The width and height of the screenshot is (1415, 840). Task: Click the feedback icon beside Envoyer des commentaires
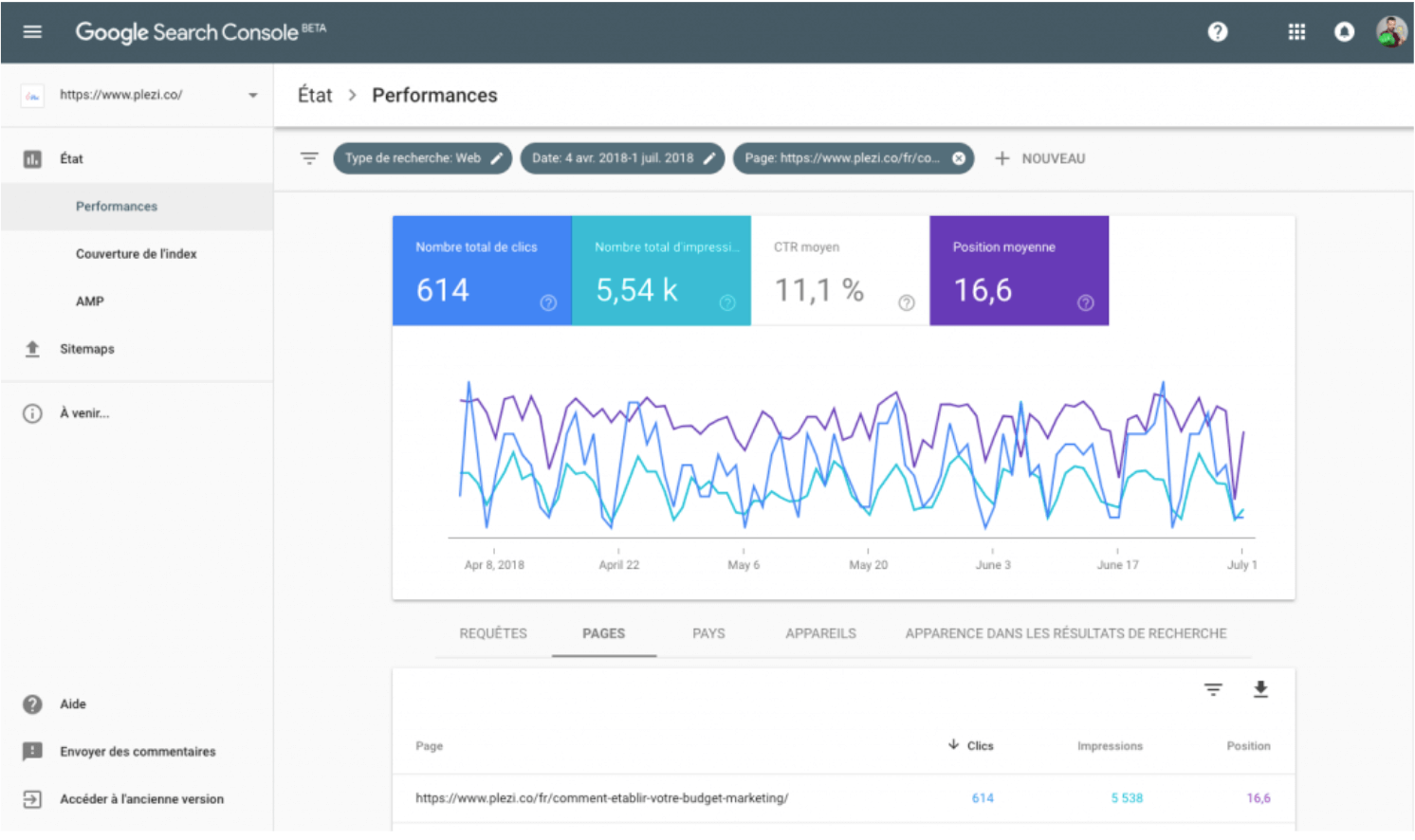(x=32, y=752)
